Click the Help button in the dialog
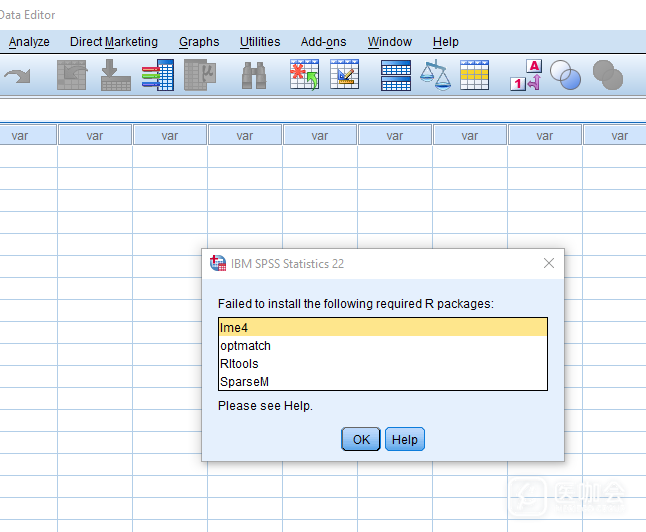 pyautogui.click(x=404, y=439)
